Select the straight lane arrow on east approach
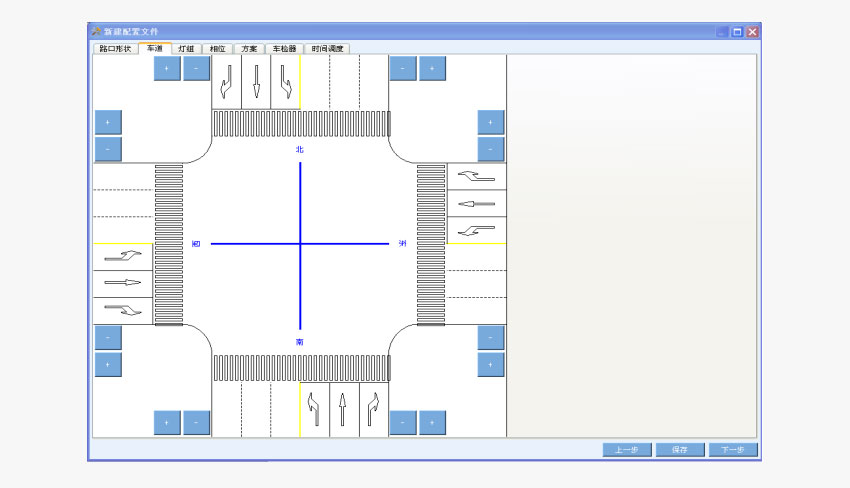This screenshot has width=850, height=488. tap(476, 204)
